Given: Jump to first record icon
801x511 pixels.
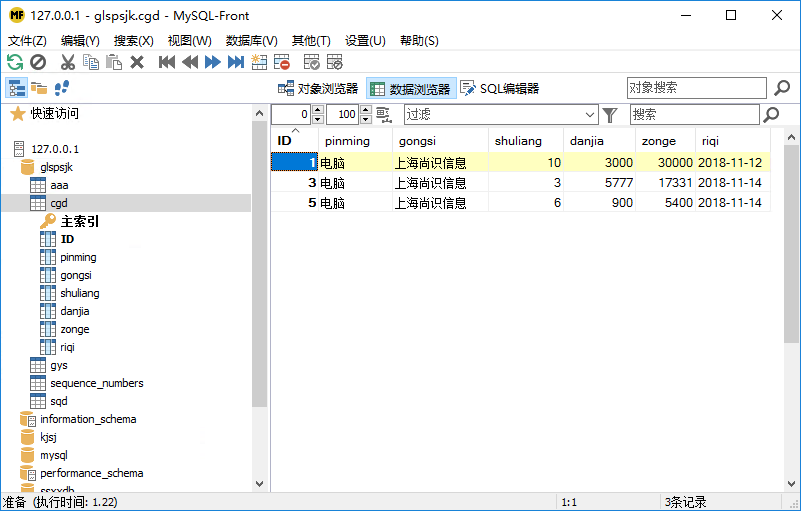Looking at the screenshot, I should point(167,62).
